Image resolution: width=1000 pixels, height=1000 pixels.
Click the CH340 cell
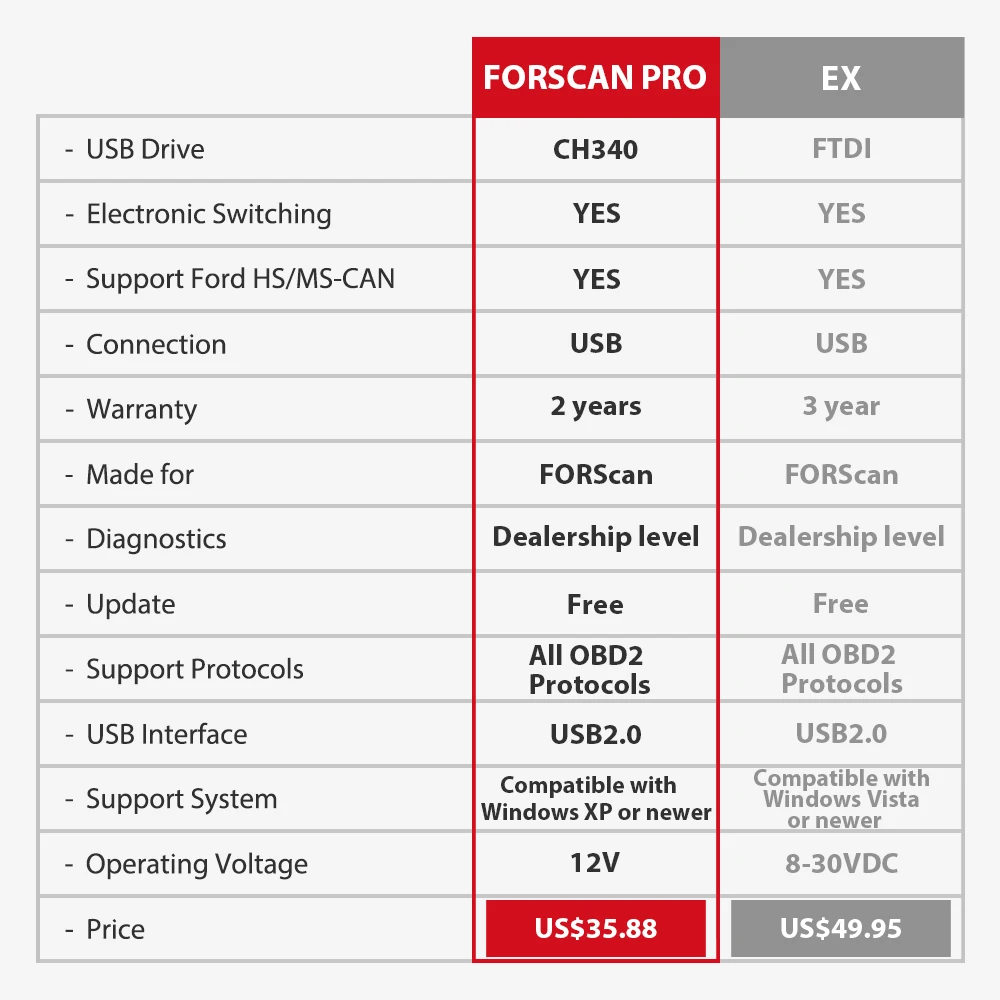[x=595, y=149]
